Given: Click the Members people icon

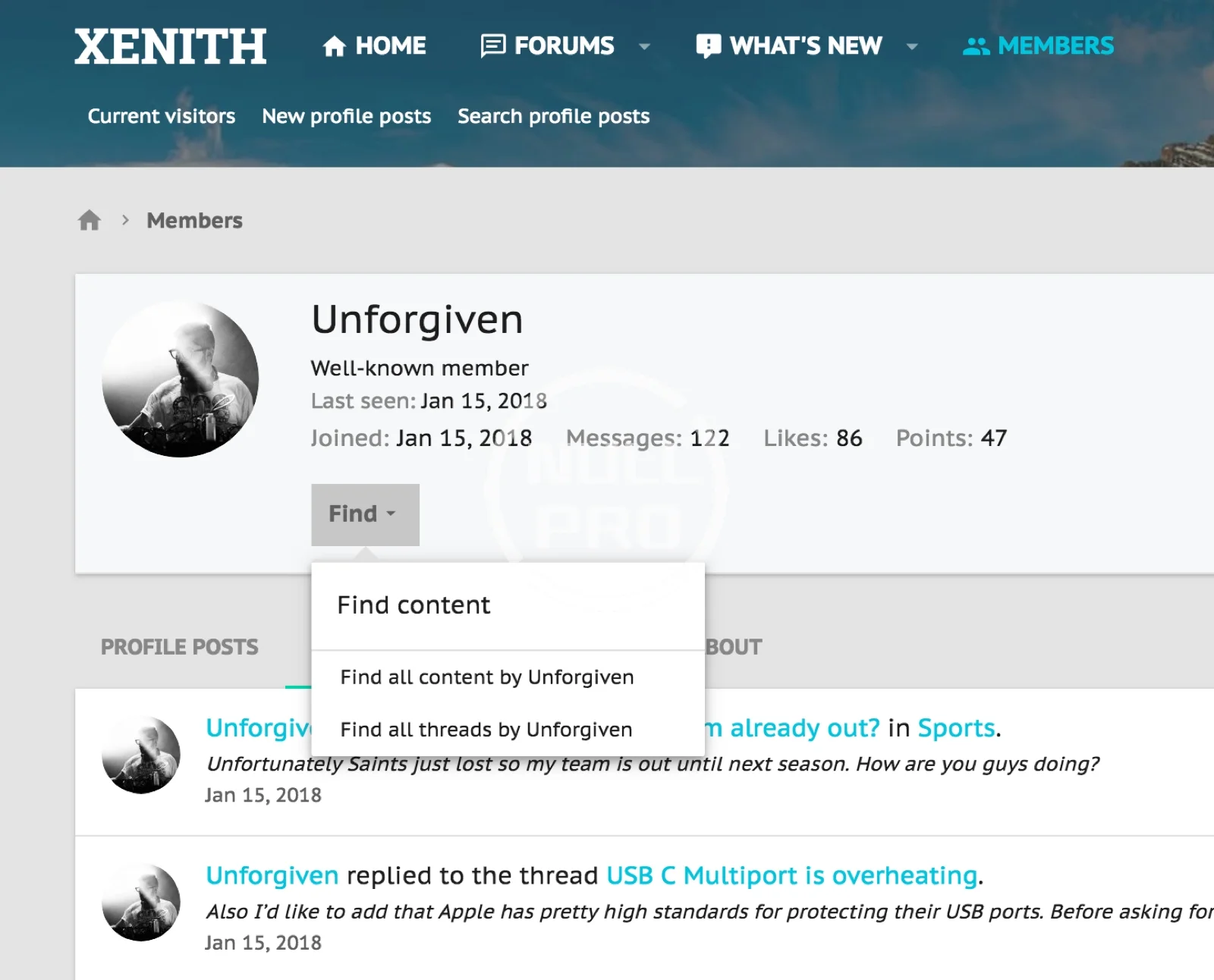Looking at the screenshot, I should 976,46.
